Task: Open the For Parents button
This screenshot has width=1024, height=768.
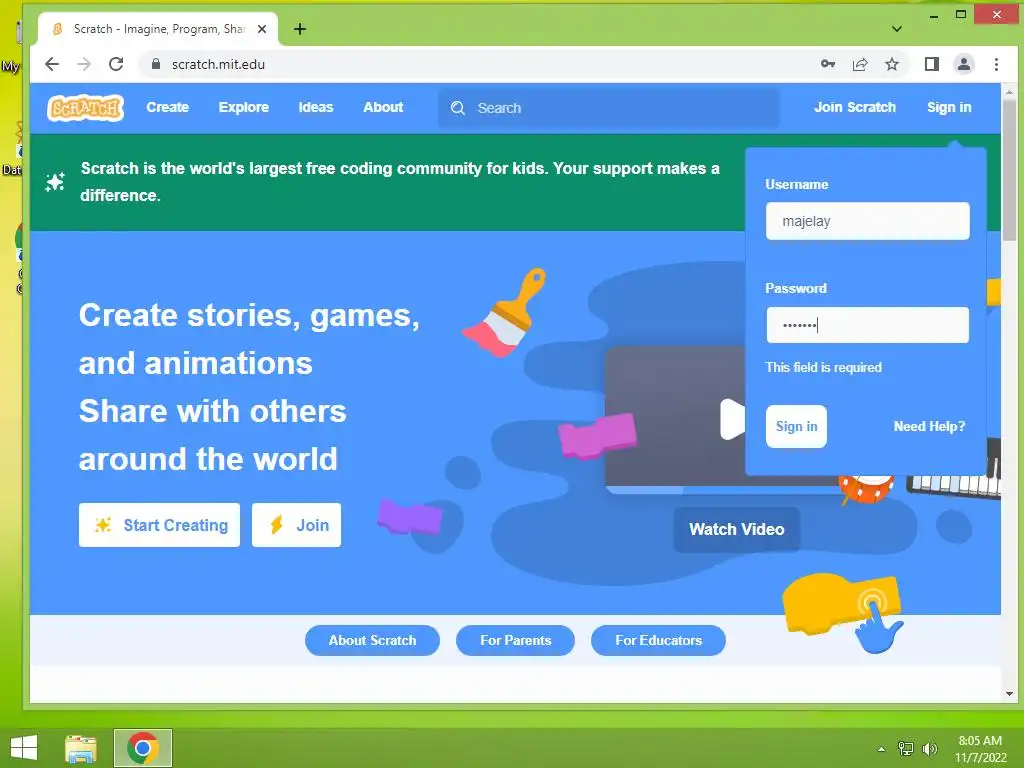Action: point(515,640)
